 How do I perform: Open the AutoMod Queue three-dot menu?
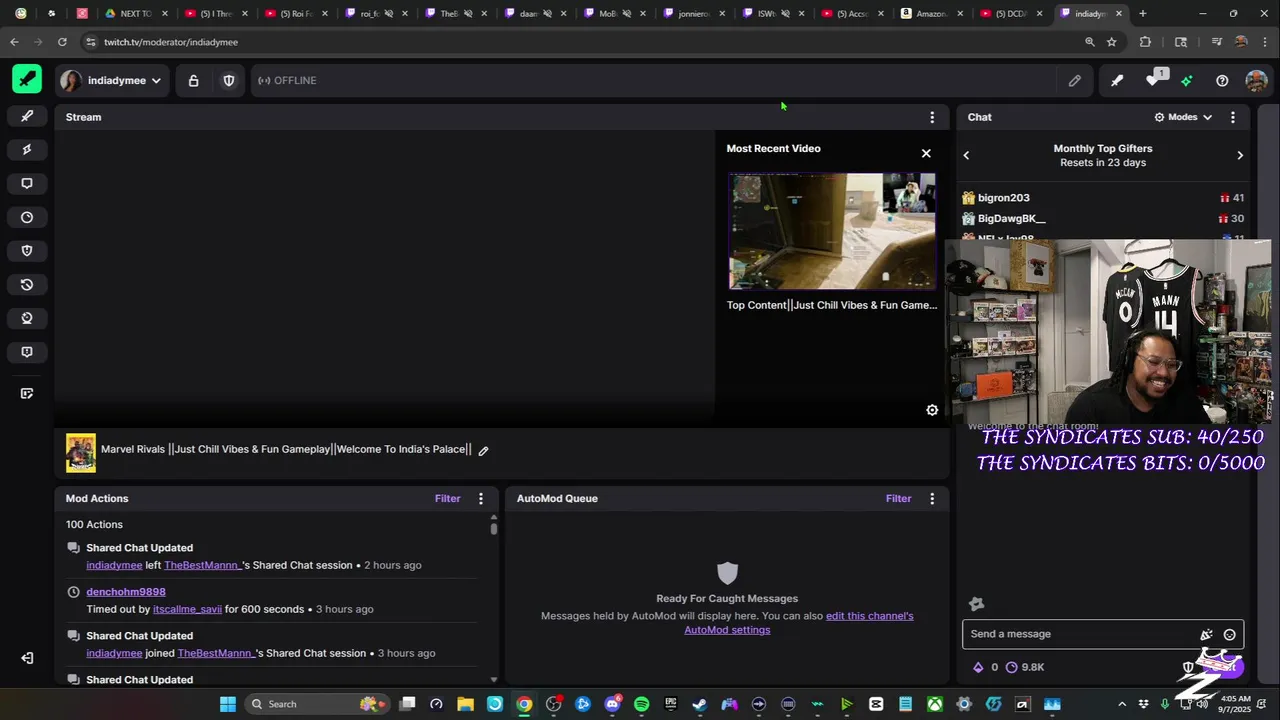click(x=932, y=498)
